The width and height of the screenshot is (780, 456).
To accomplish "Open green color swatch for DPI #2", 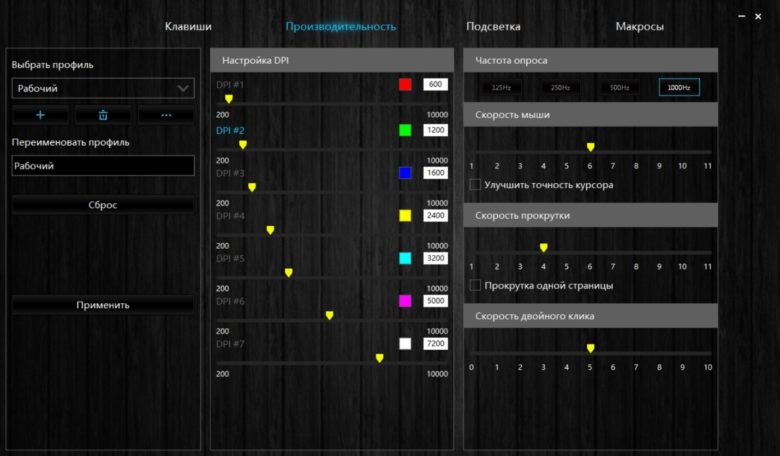I will 405,130.
